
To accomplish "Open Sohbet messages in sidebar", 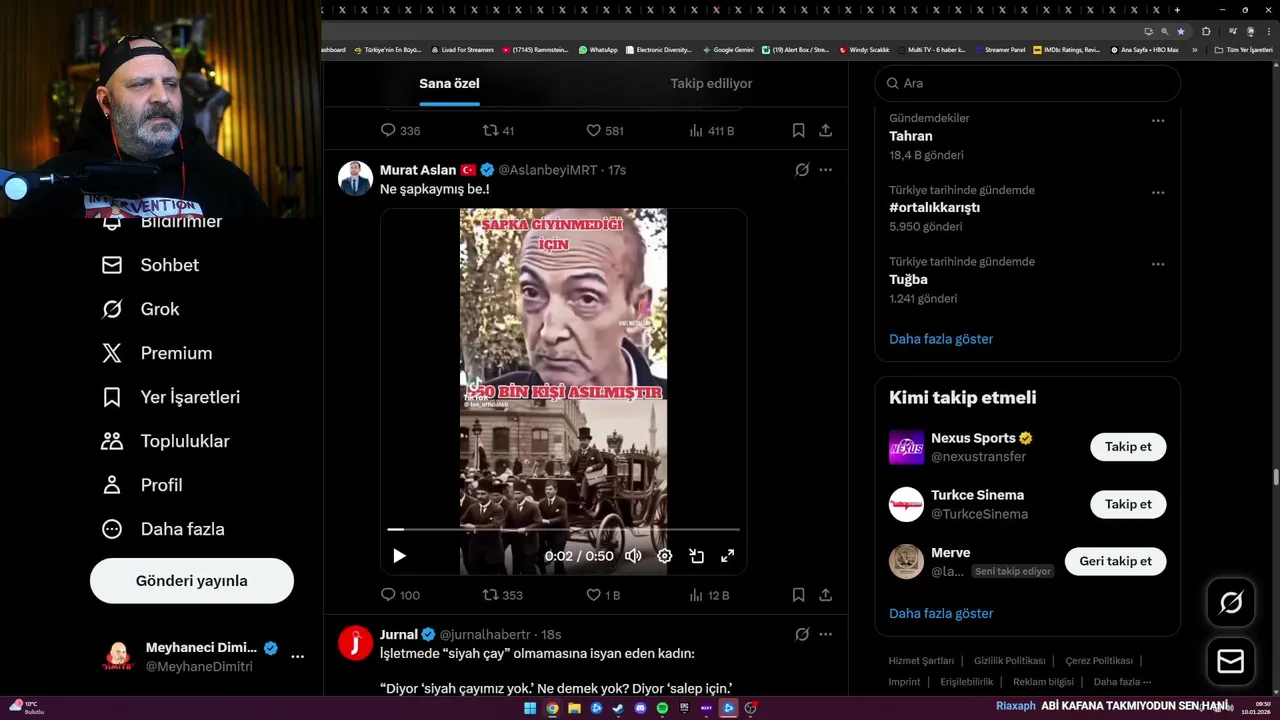I will tap(150, 265).
